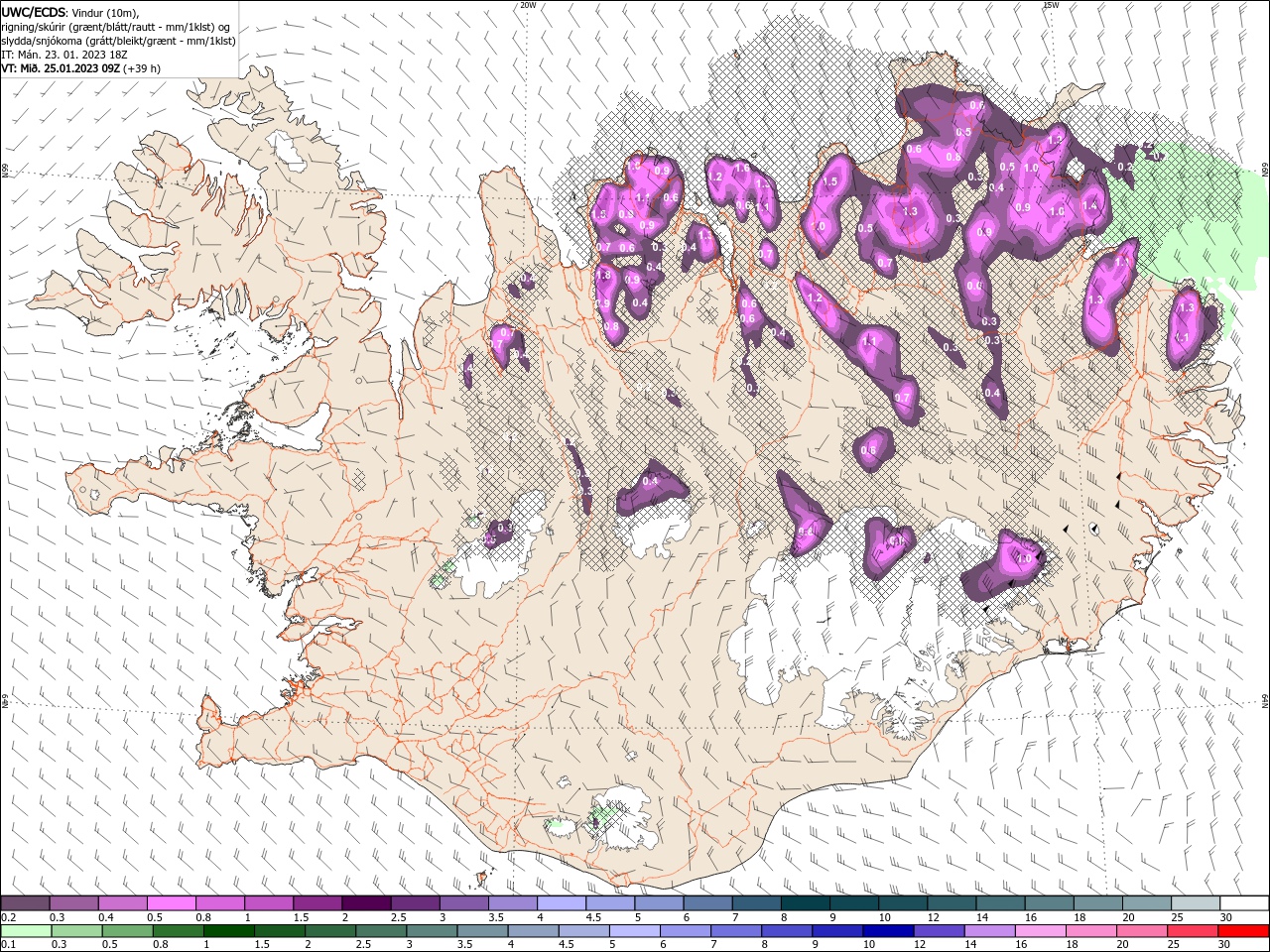Click the '1.8' snowfall value label
The height and width of the screenshot is (952, 1270).
tap(603, 275)
